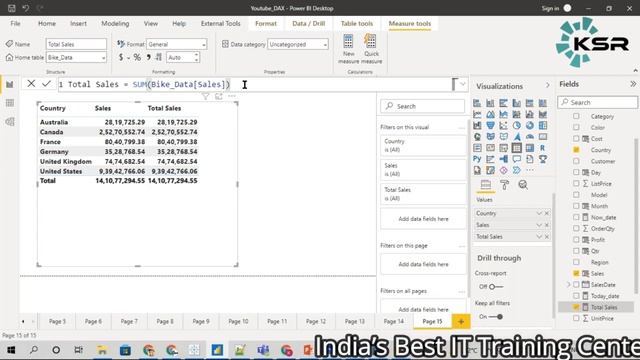Open the Format dropdown showing General

(177, 44)
